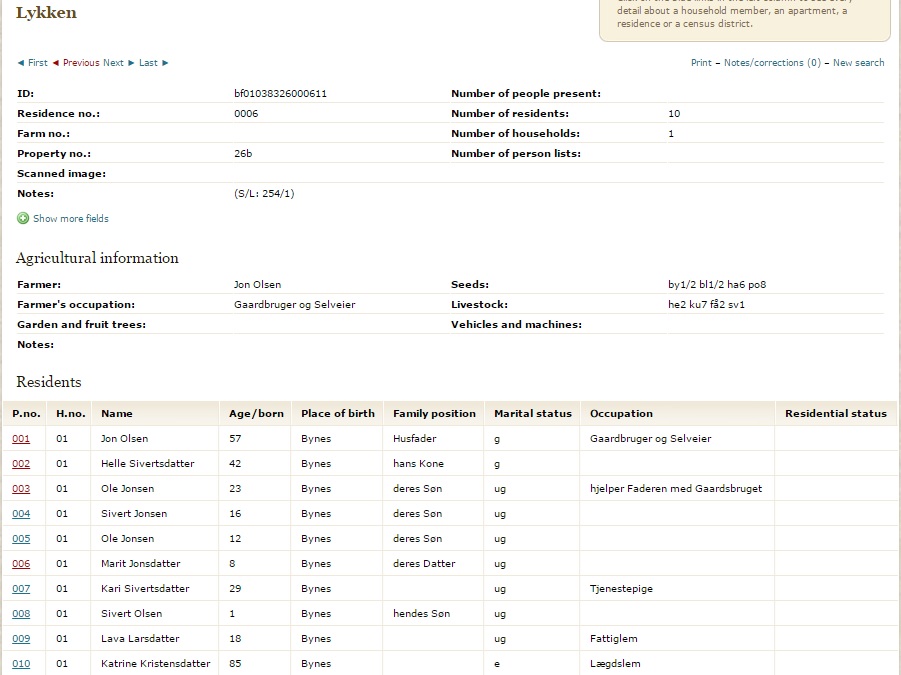The image size is (901, 675).
Task: Click the notes value (S/L: 254/1)
Action: 264,194
